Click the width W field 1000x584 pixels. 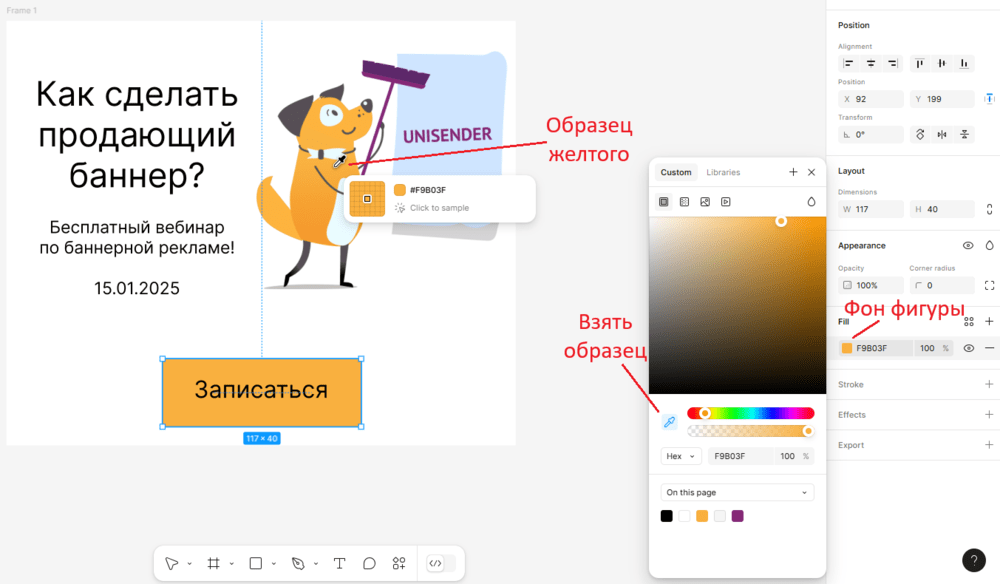871,209
